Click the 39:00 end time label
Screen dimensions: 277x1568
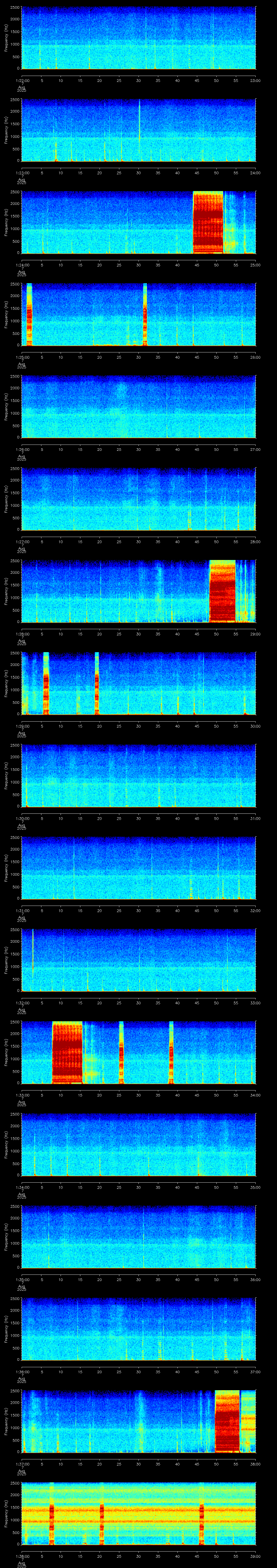coord(255,1556)
